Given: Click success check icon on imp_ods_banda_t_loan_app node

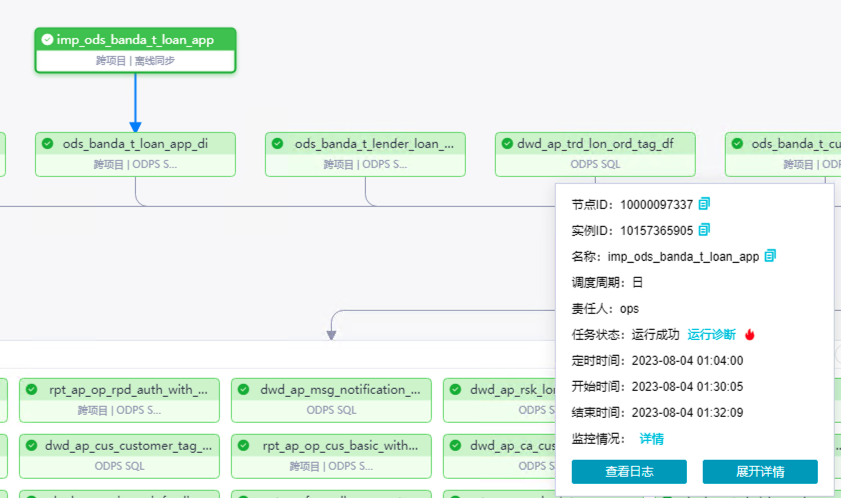Looking at the screenshot, I should tap(47, 39).
